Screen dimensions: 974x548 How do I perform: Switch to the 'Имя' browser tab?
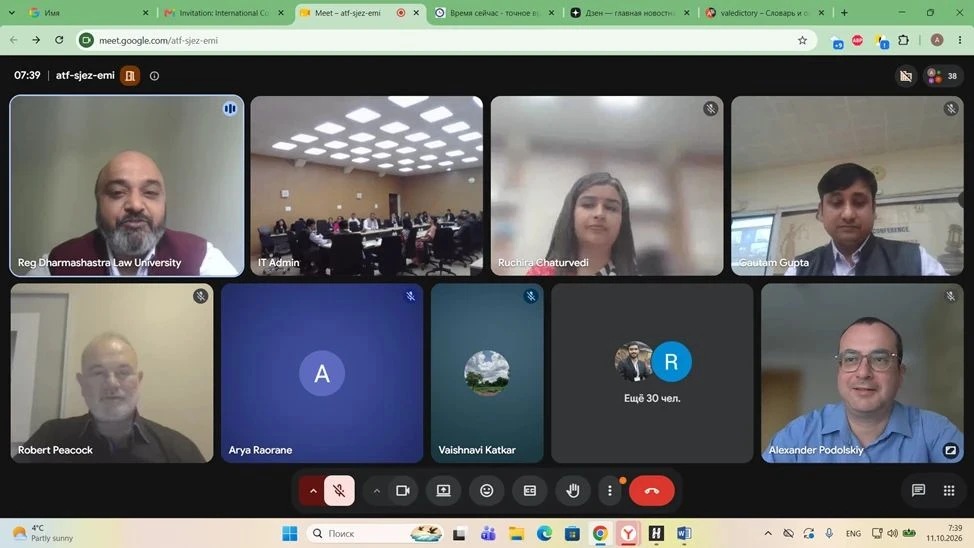[87, 12]
